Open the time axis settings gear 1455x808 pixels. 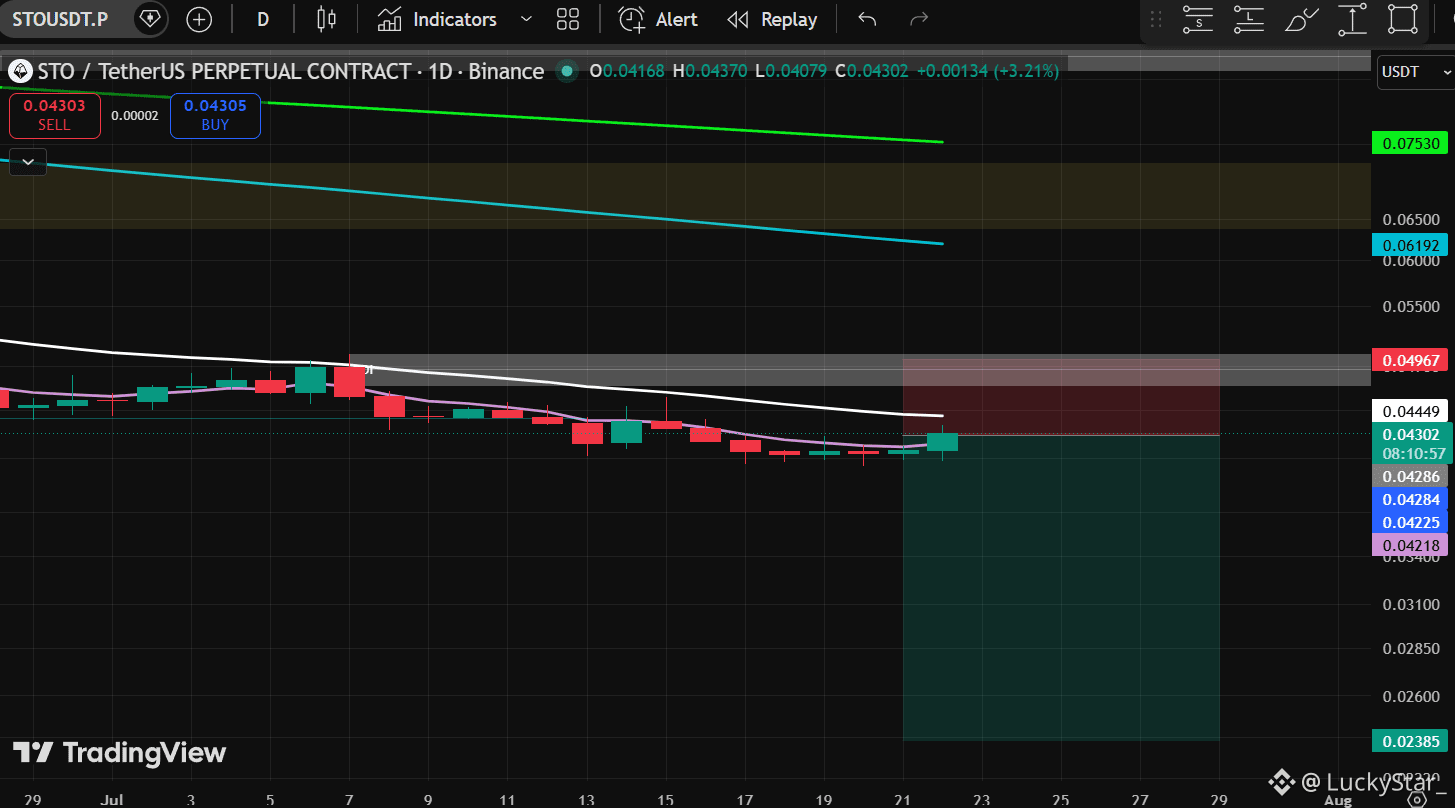(1416, 798)
